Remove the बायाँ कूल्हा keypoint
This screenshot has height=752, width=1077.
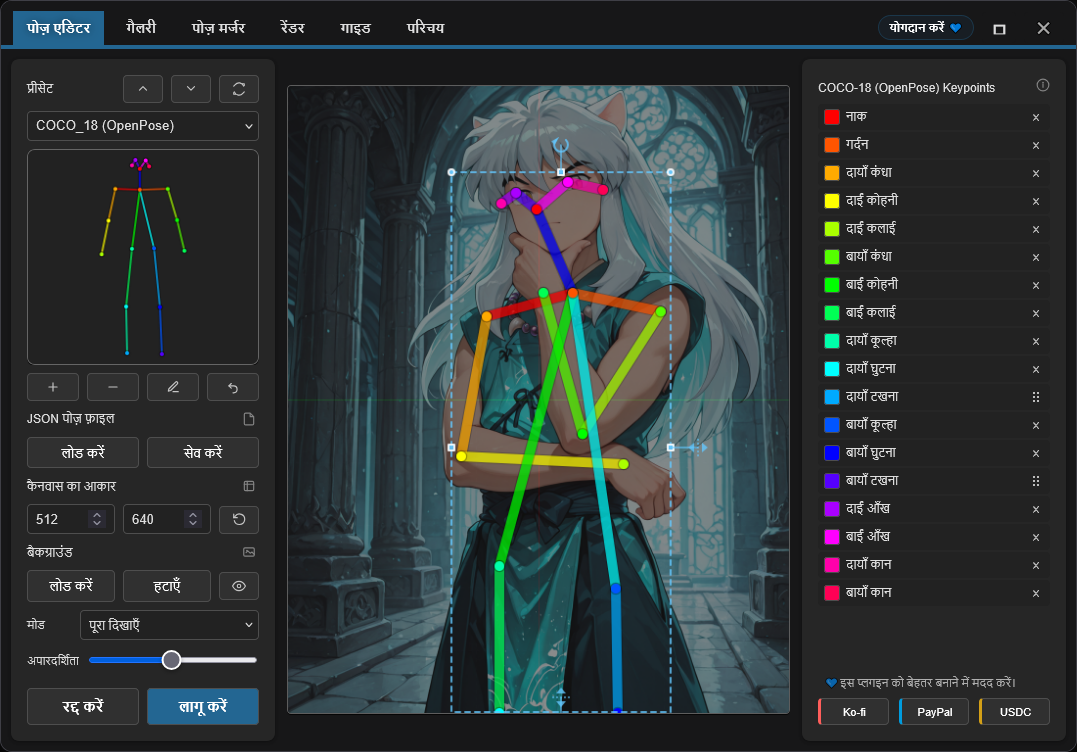pyautogui.click(x=1036, y=426)
